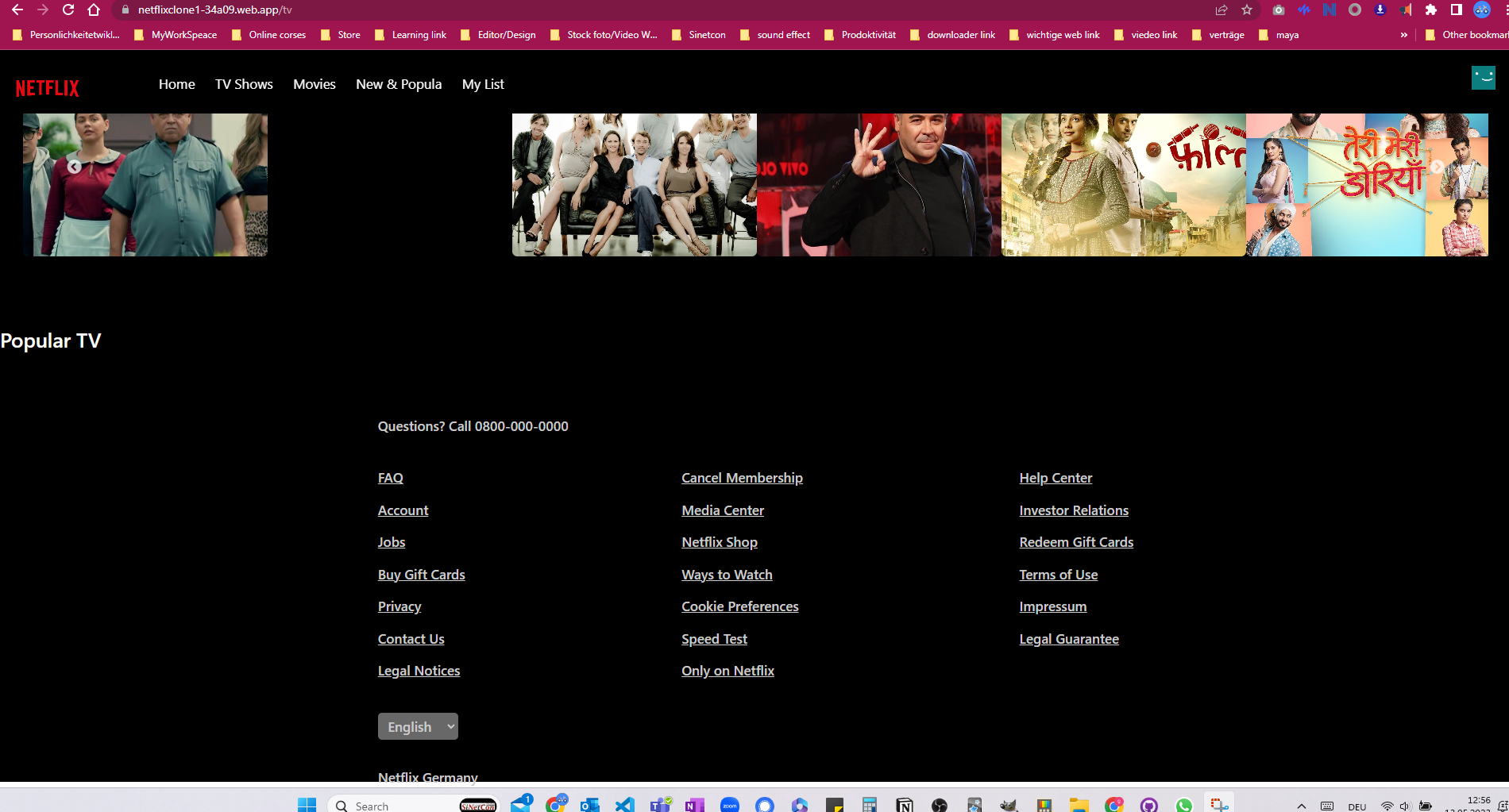Advance carousel with the next arrow
The image size is (1509, 812).
coord(1437,167)
